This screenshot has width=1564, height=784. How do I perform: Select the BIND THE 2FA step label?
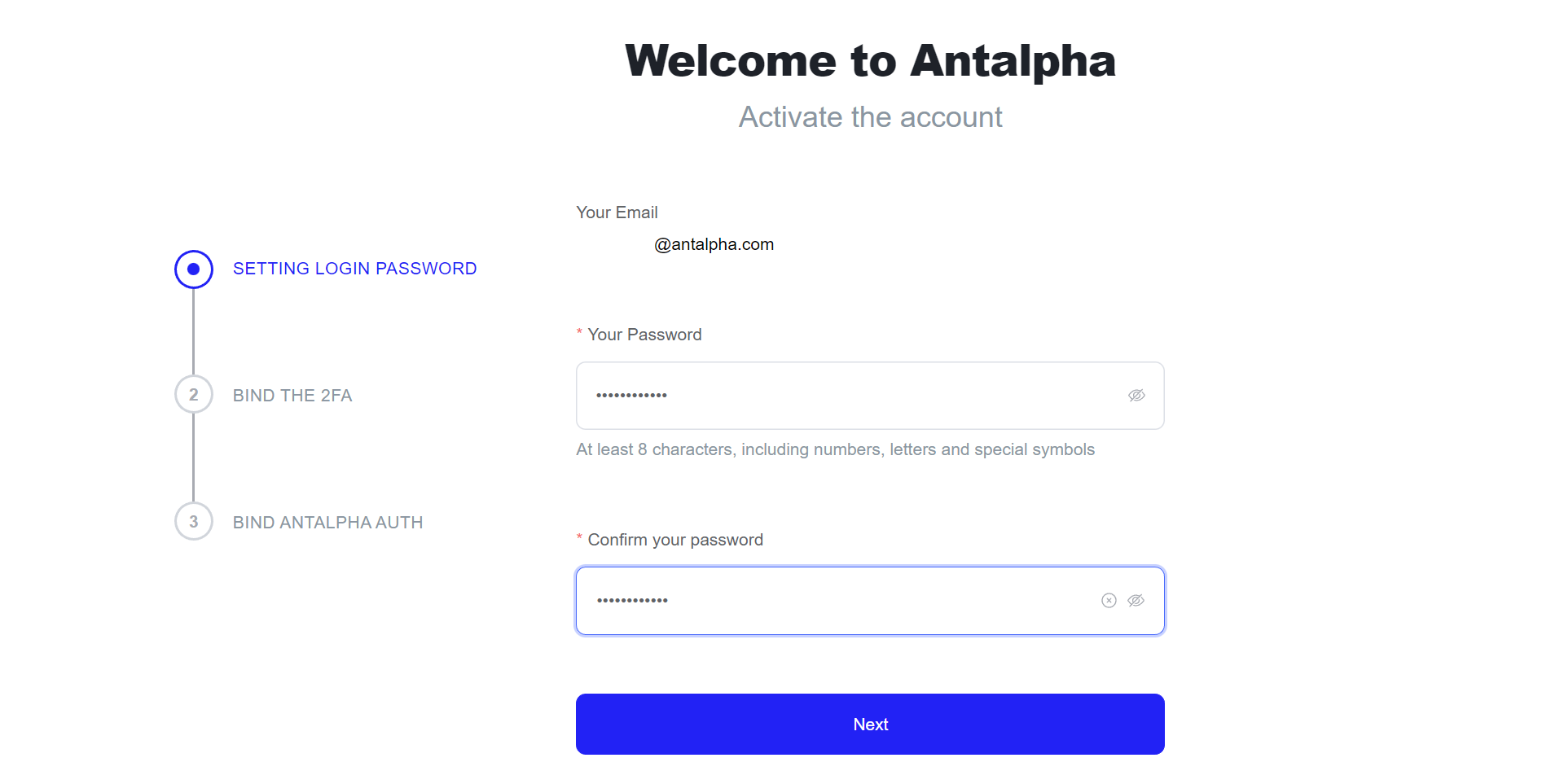(x=292, y=395)
